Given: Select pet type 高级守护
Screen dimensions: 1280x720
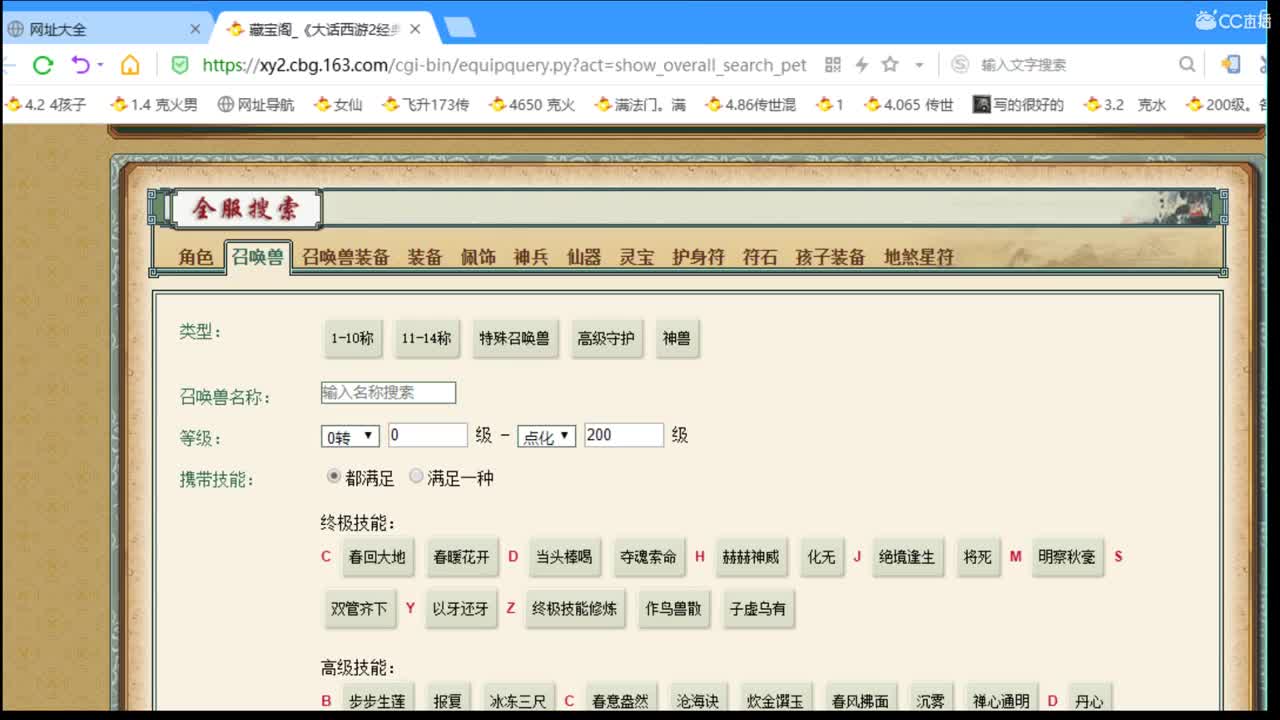Looking at the screenshot, I should [606, 338].
